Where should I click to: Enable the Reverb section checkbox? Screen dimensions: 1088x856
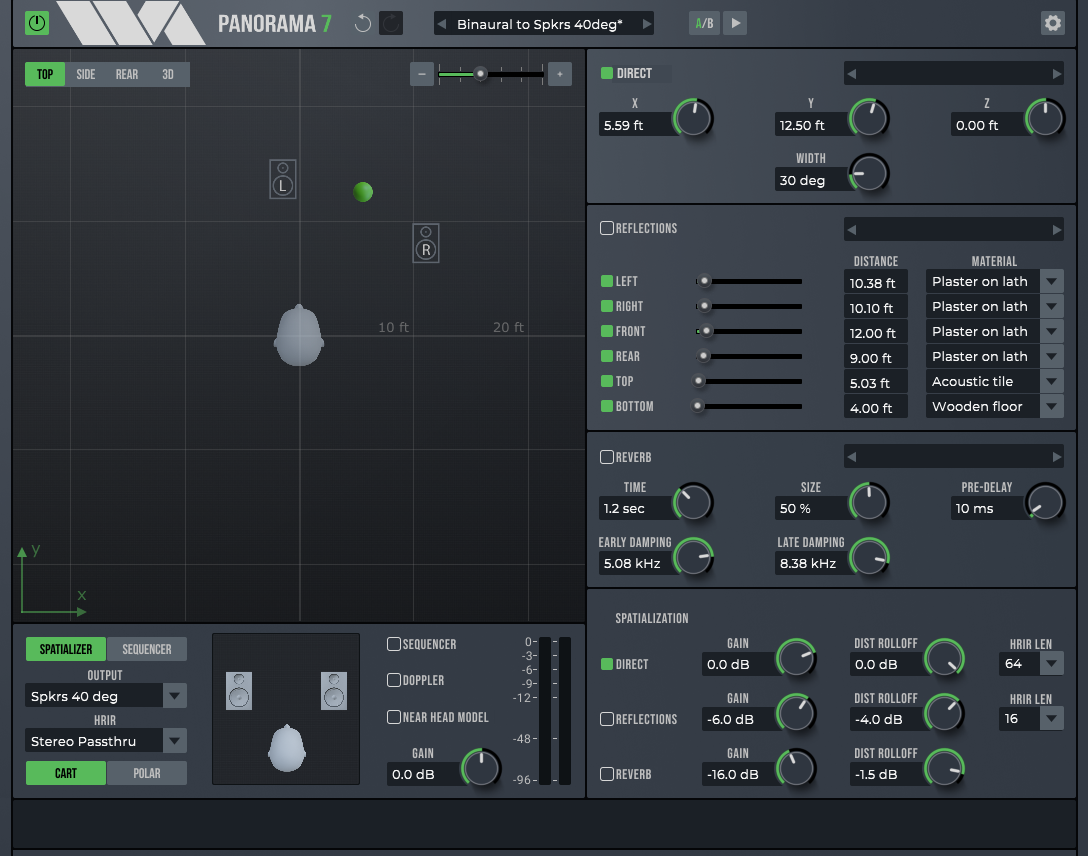click(x=606, y=457)
